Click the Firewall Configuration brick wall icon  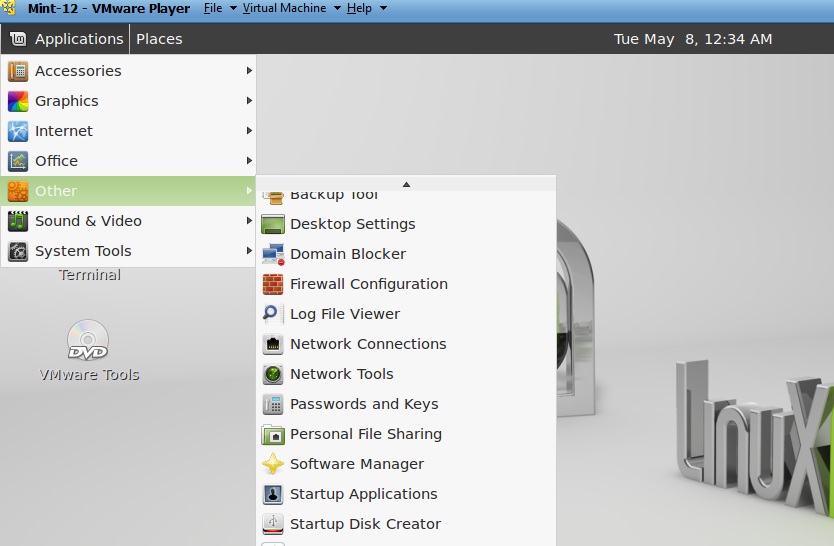tap(273, 284)
